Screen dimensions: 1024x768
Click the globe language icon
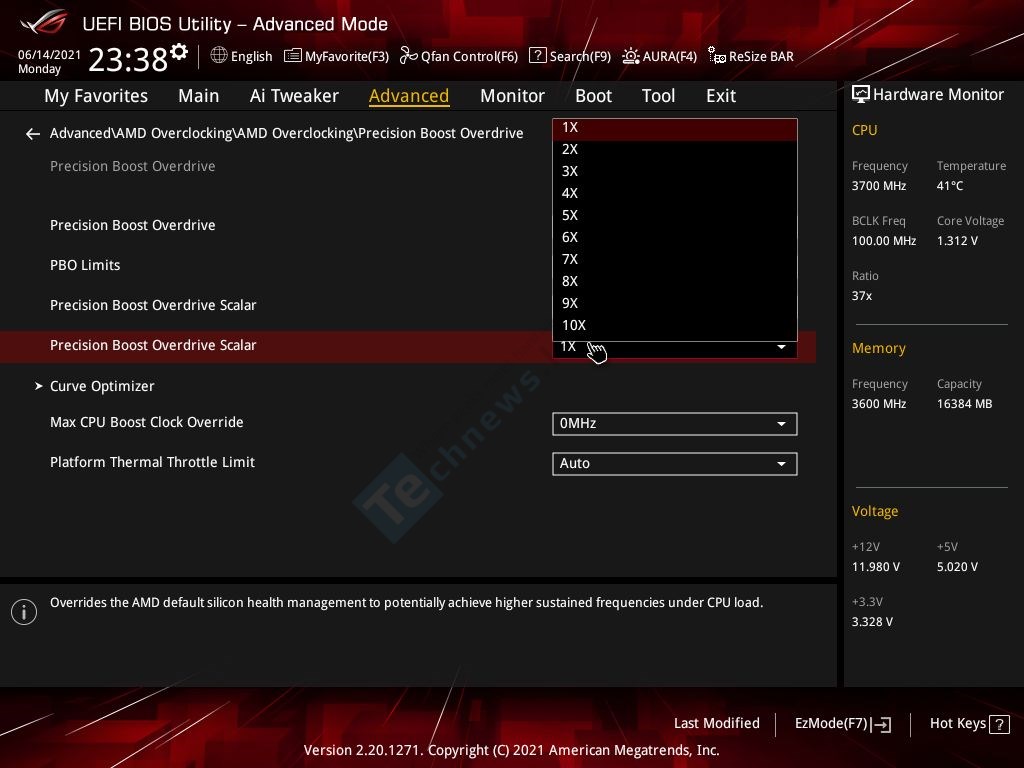(x=219, y=56)
